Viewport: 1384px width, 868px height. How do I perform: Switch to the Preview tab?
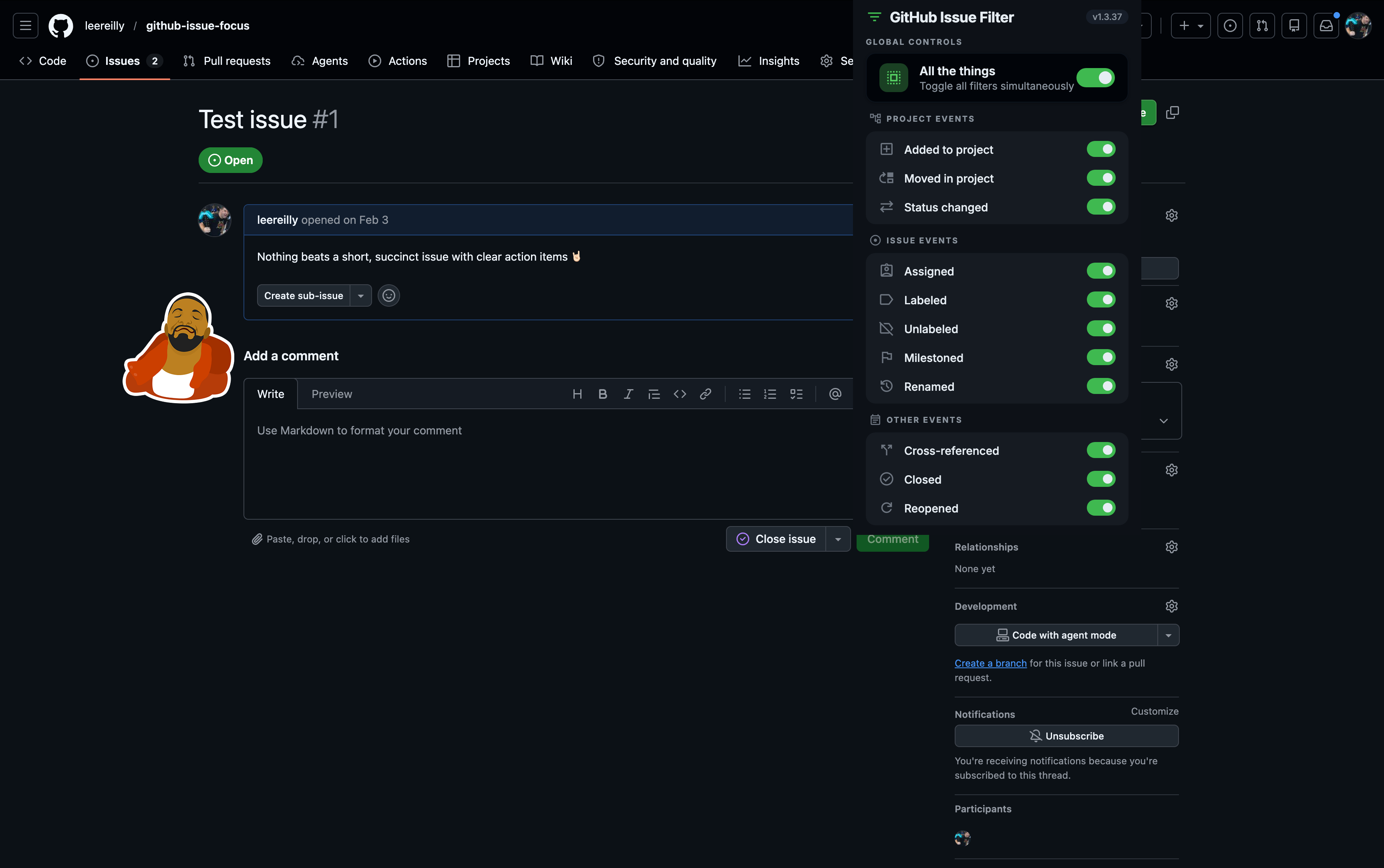click(332, 394)
